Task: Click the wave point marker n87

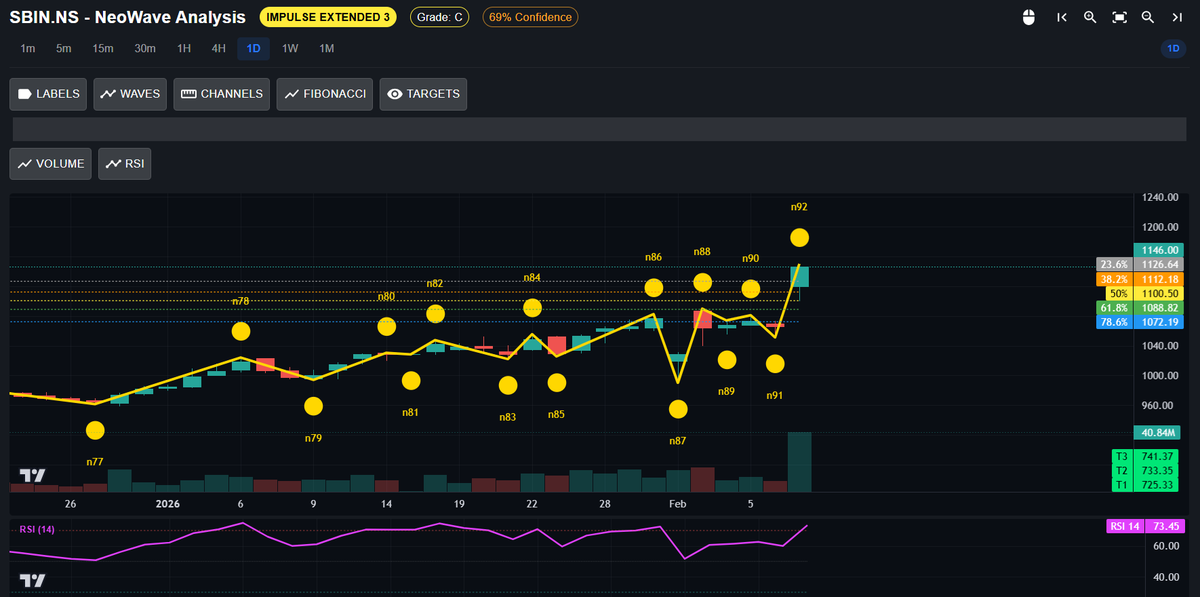Action: (678, 409)
